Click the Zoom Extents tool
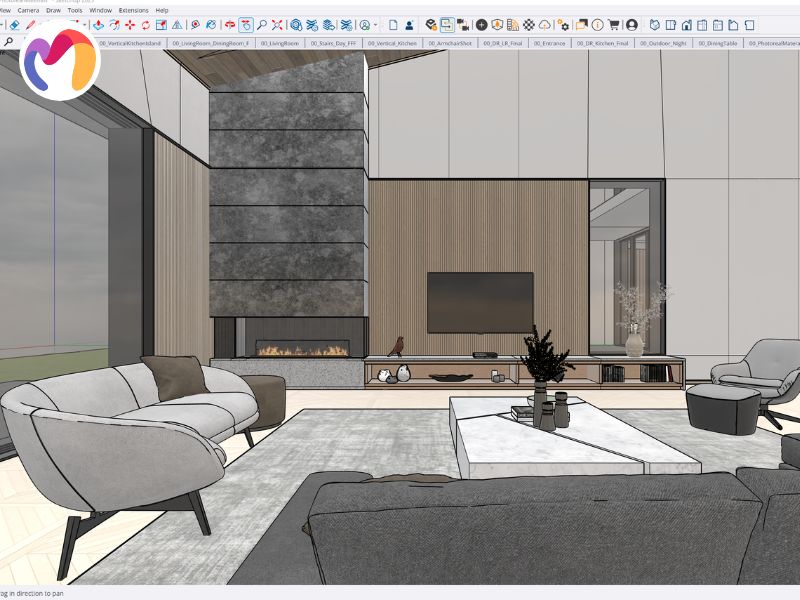This screenshot has width=800, height=600. tap(277, 24)
